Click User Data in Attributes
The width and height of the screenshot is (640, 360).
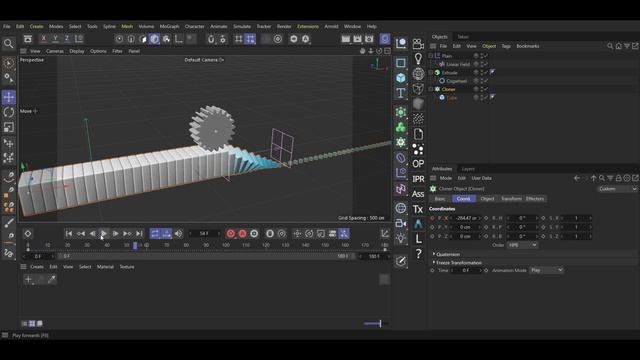point(482,178)
